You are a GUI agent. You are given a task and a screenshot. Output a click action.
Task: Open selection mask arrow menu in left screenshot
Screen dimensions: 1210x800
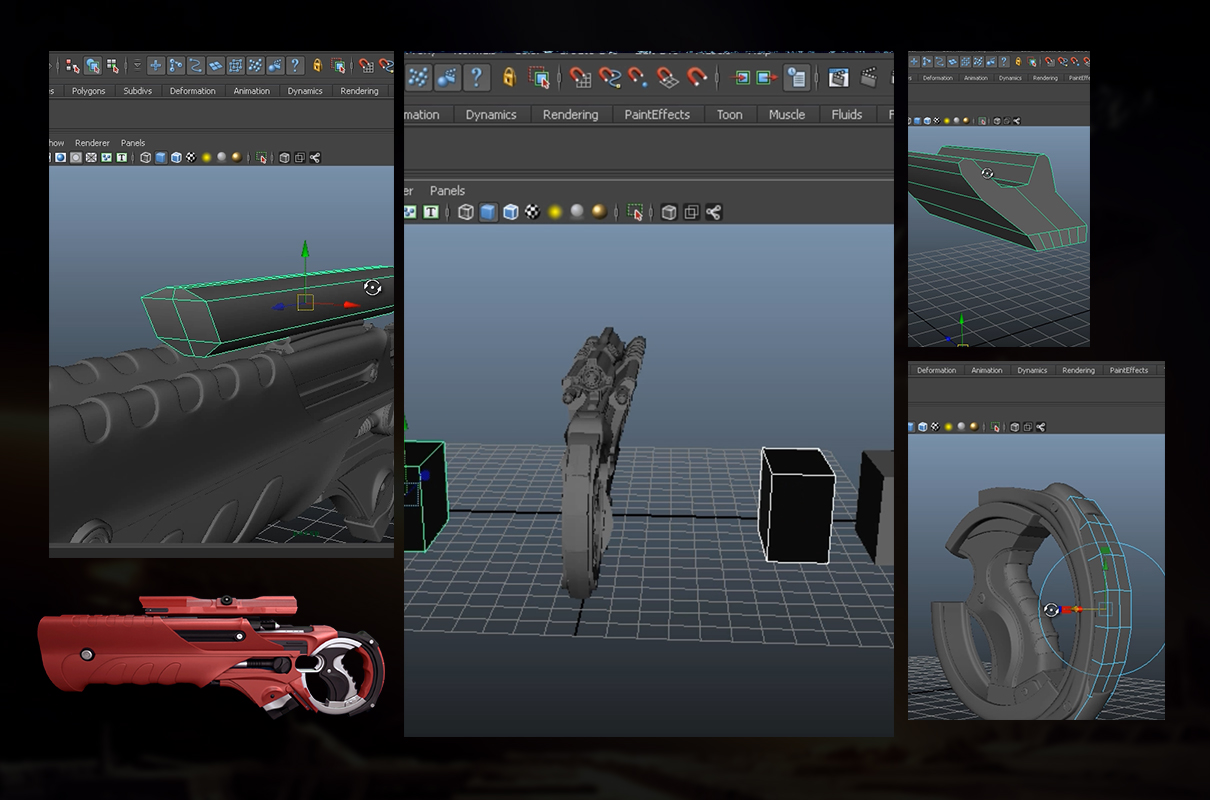(x=137, y=66)
